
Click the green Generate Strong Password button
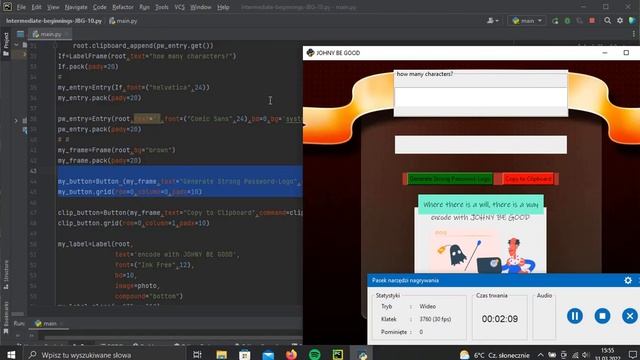click(450, 179)
